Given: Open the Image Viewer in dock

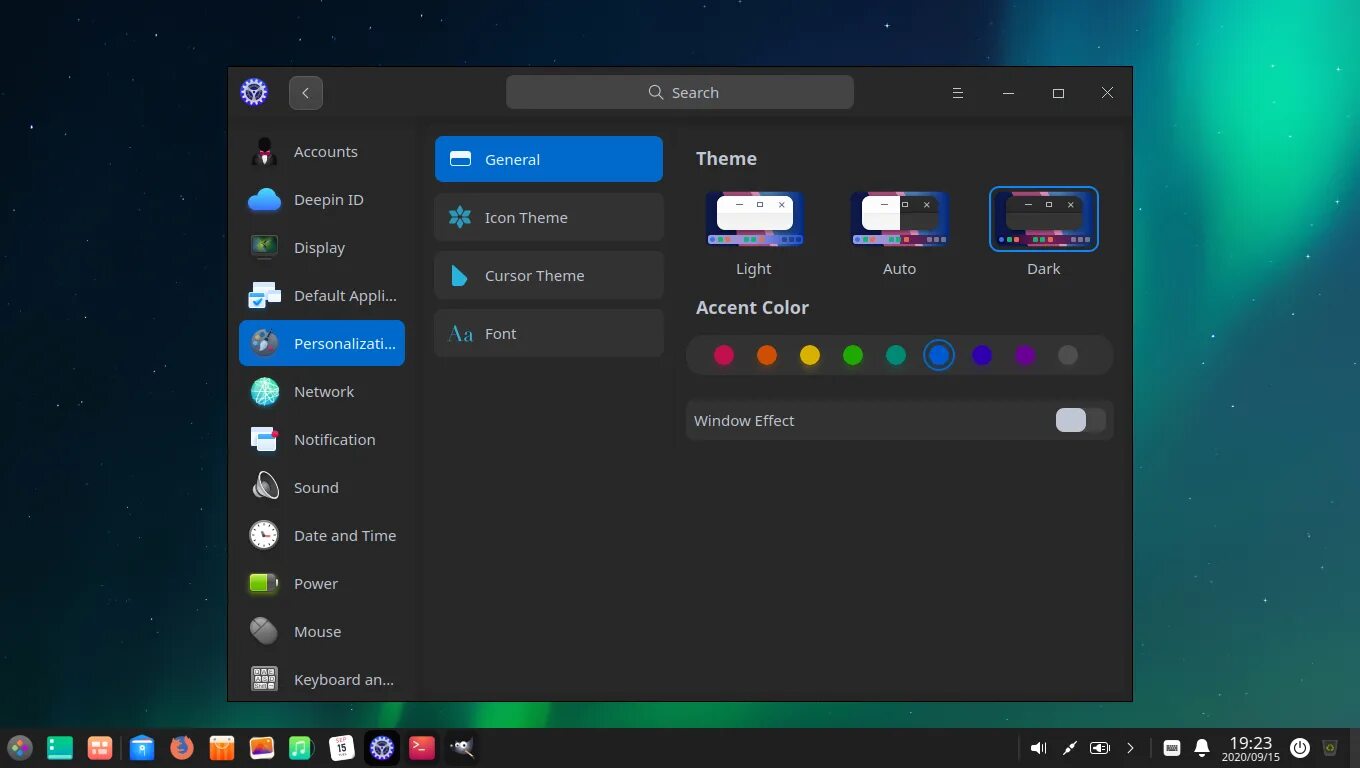Looking at the screenshot, I should pyautogui.click(x=262, y=747).
